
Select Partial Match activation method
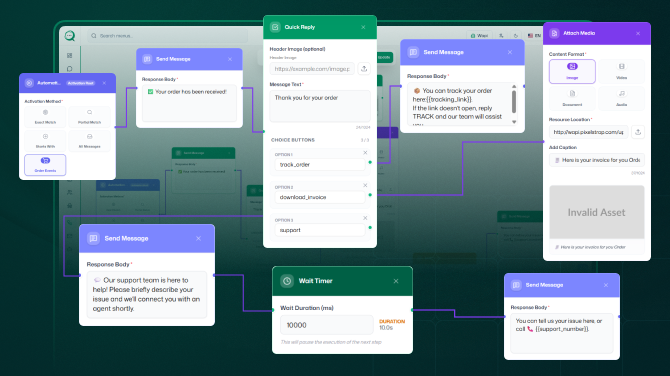[89, 117]
